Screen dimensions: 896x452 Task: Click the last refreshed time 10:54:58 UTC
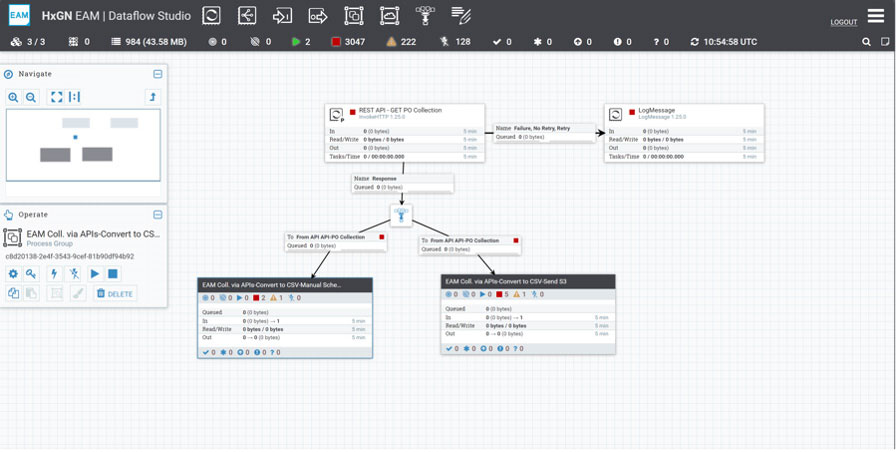coord(730,42)
